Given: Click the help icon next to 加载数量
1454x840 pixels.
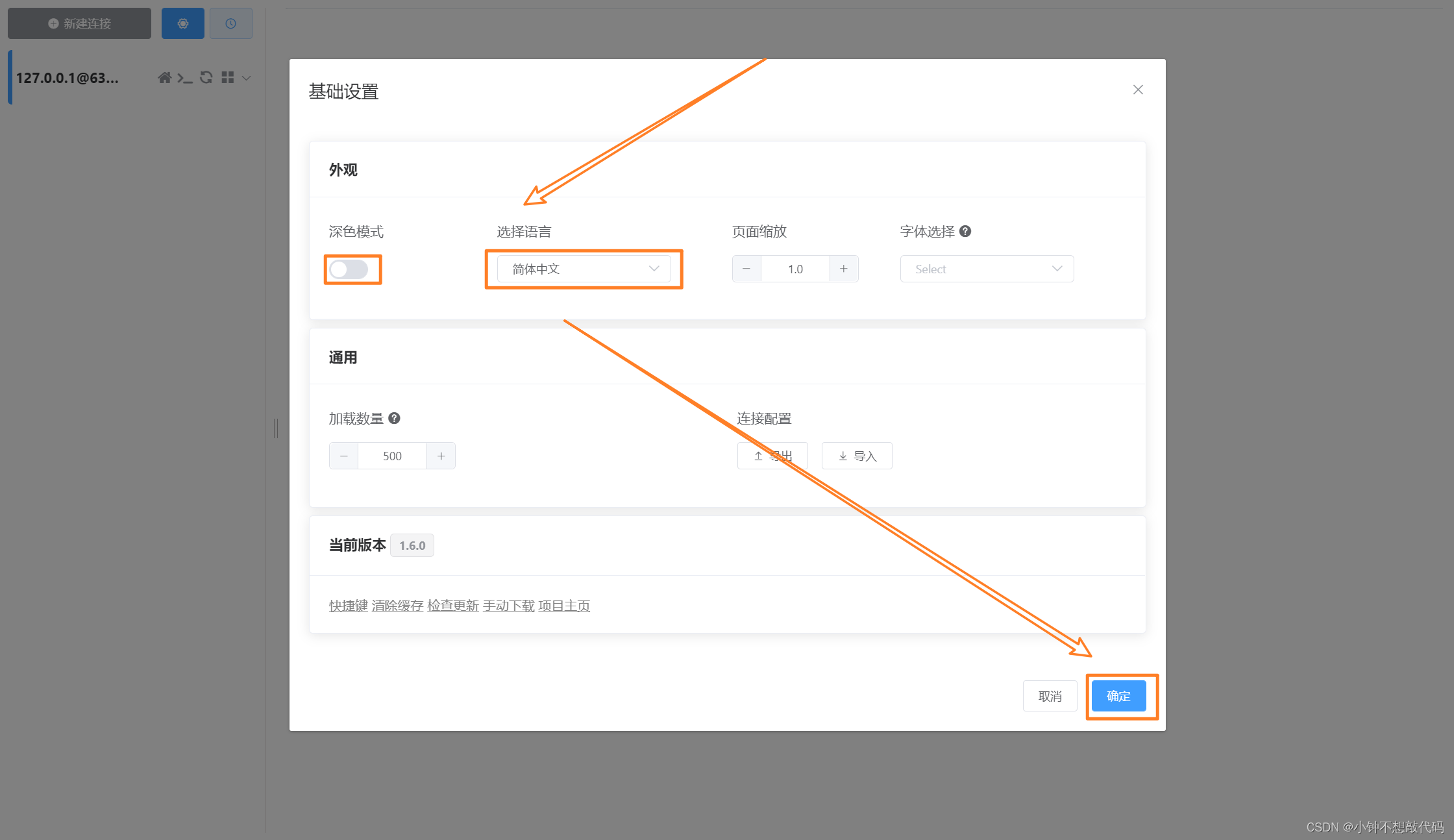Looking at the screenshot, I should pos(394,418).
